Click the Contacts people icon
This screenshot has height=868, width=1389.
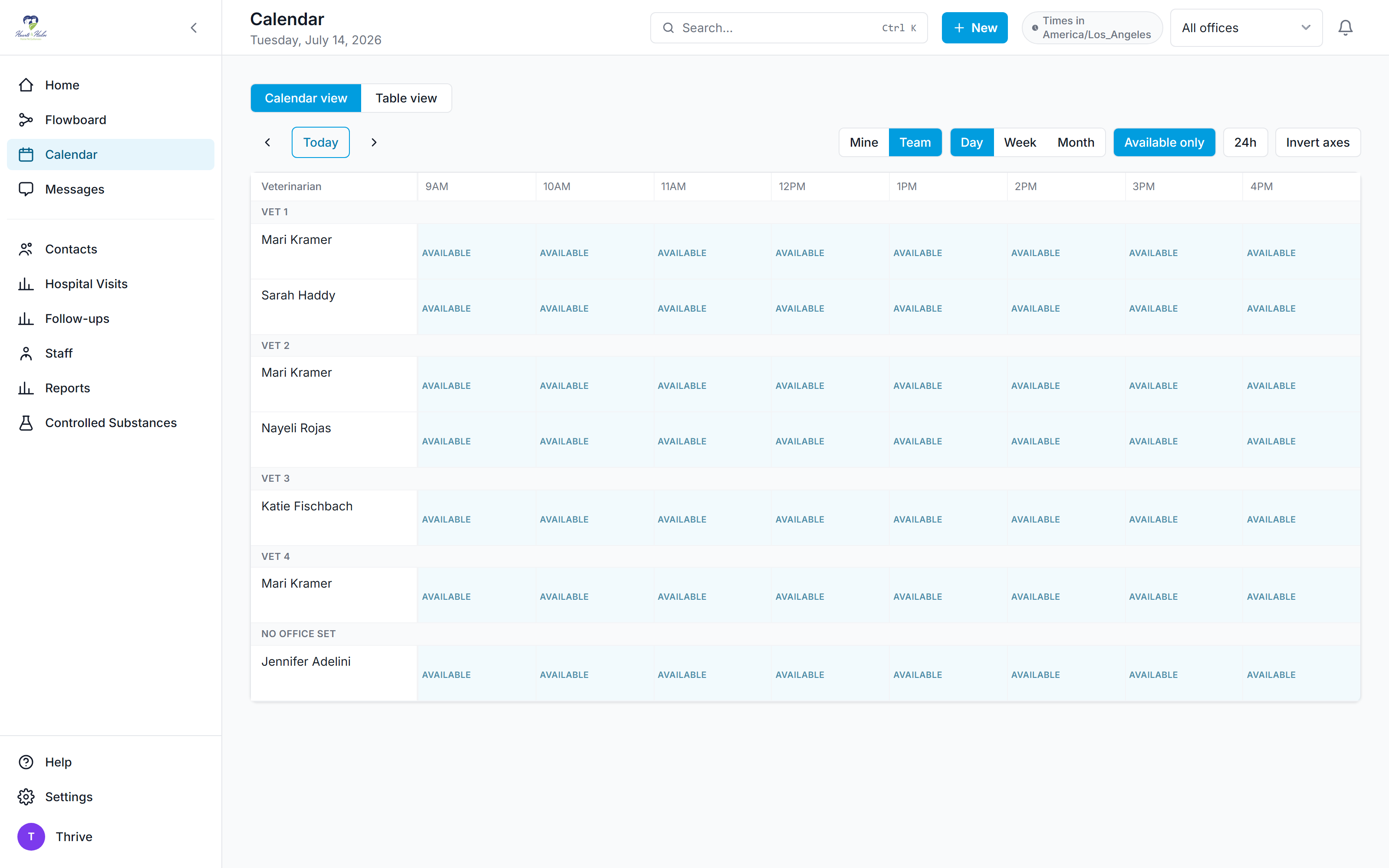tap(26, 249)
